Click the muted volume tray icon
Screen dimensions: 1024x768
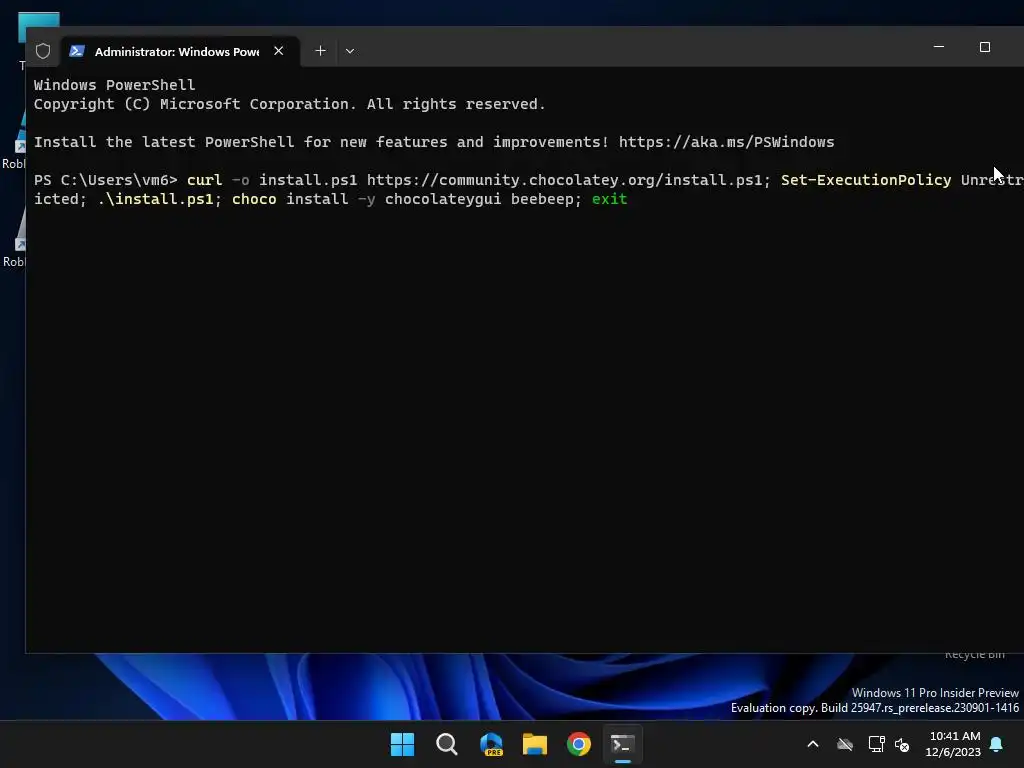point(903,744)
